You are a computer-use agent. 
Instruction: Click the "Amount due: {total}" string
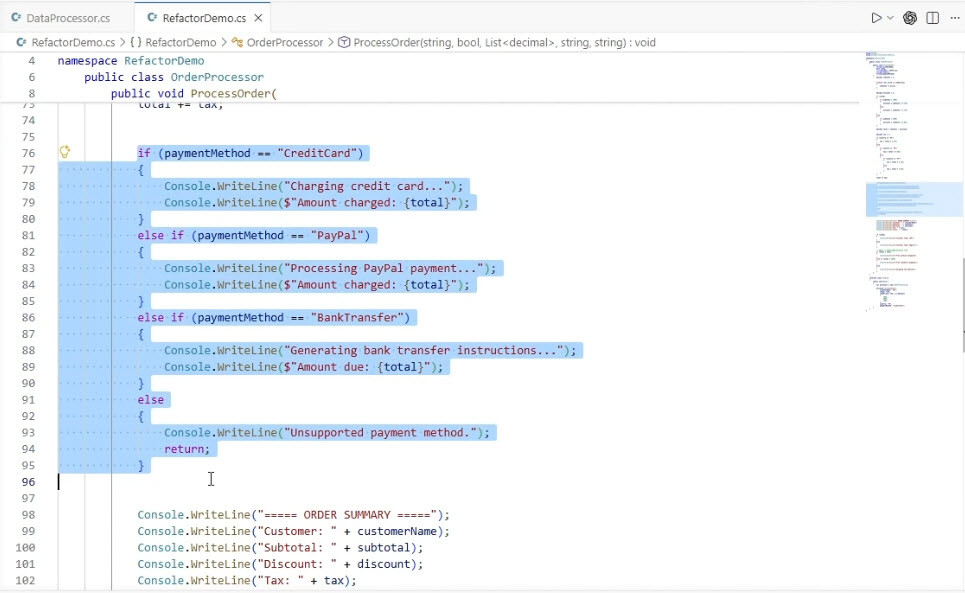point(356,367)
